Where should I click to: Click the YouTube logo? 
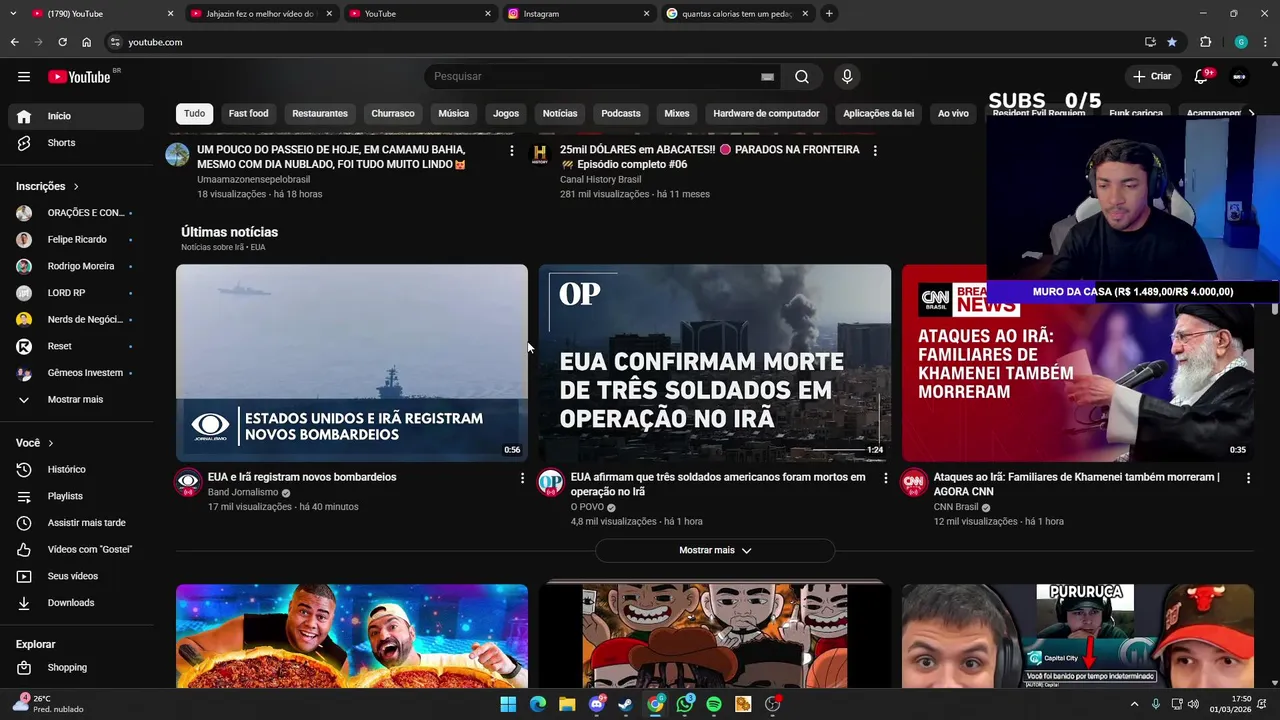click(x=79, y=77)
